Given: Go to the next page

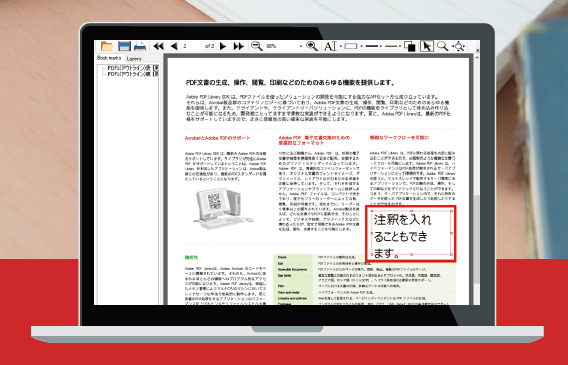Looking at the screenshot, I should (x=223, y=46).
